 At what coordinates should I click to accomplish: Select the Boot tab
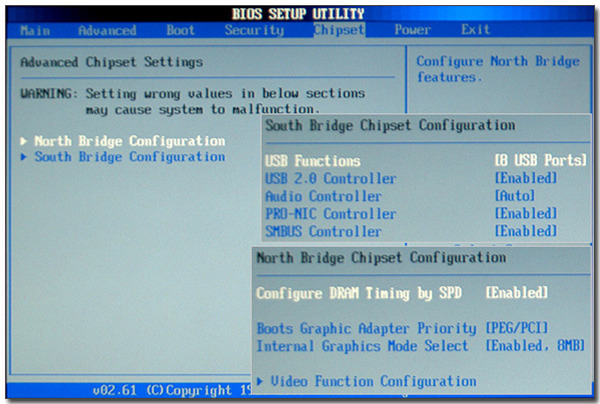(180, 30)
